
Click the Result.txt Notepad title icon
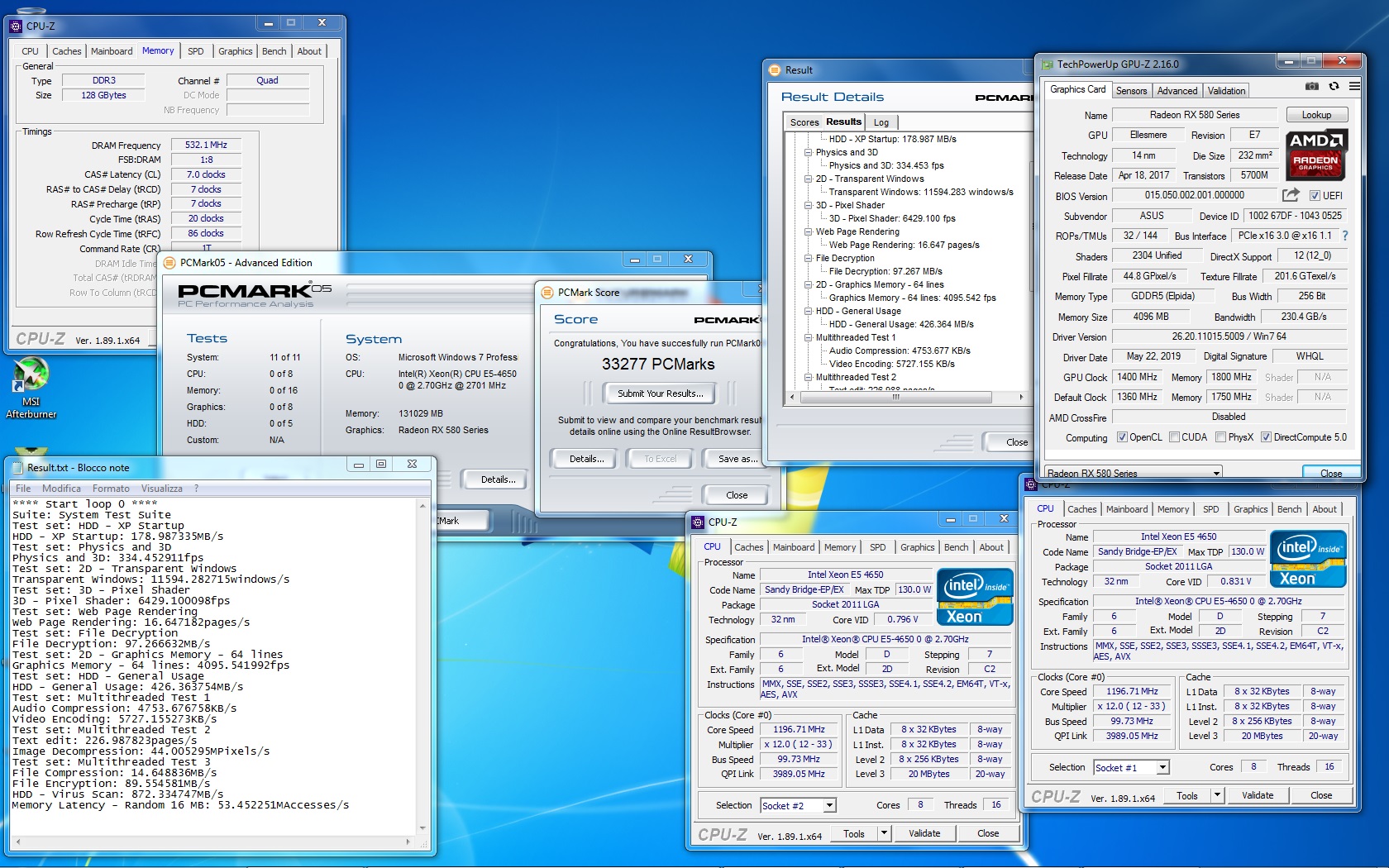17,468
